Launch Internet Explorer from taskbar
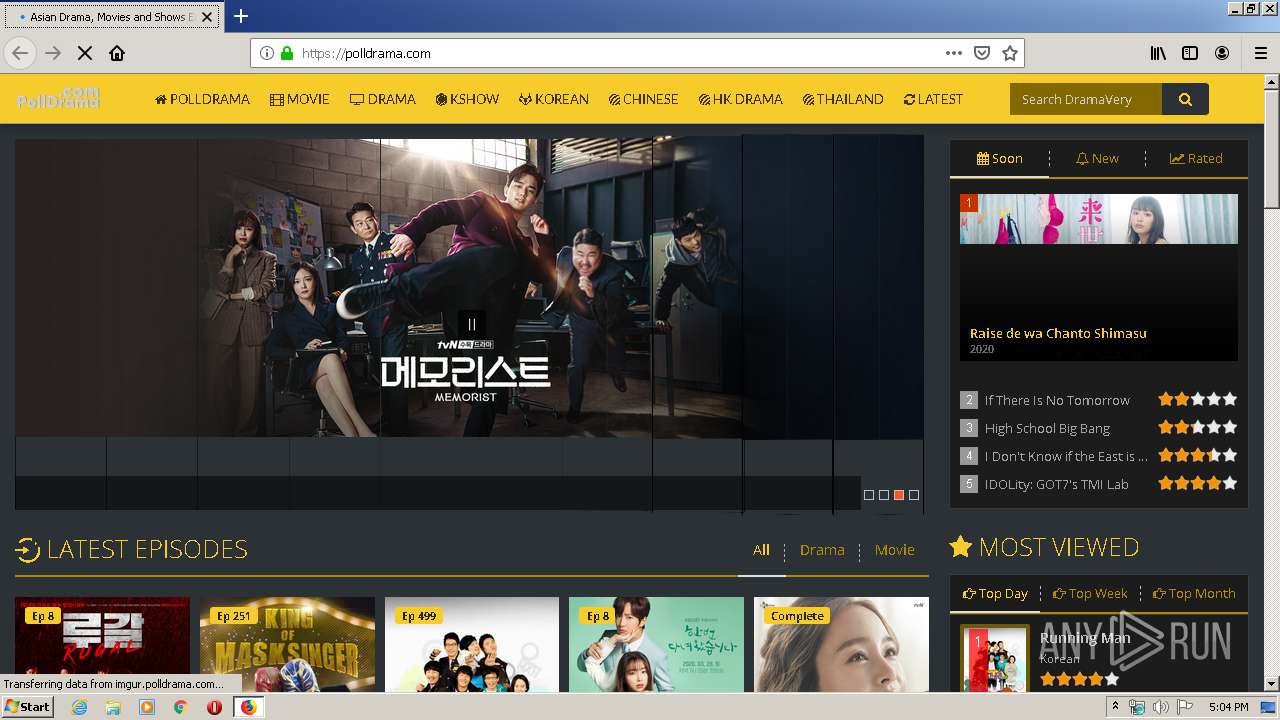This screenshot has width=1280, height=720. pos(79,707)
